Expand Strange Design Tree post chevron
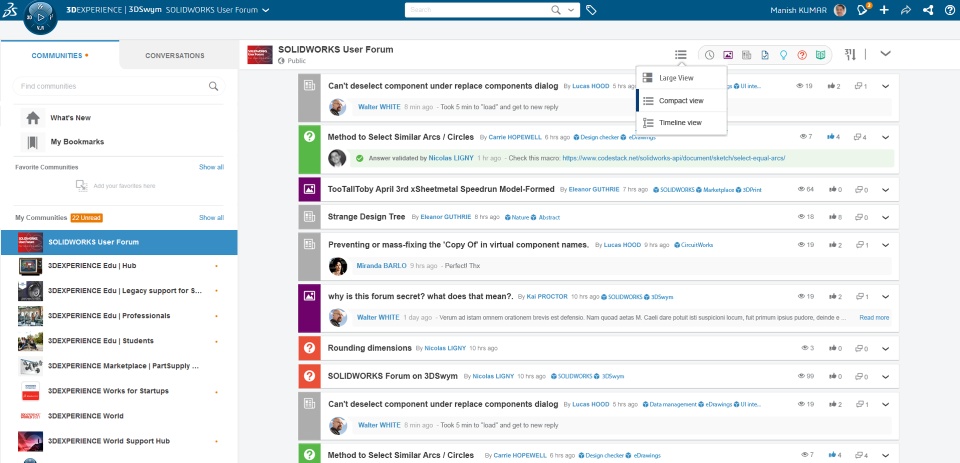 point(885,217)
